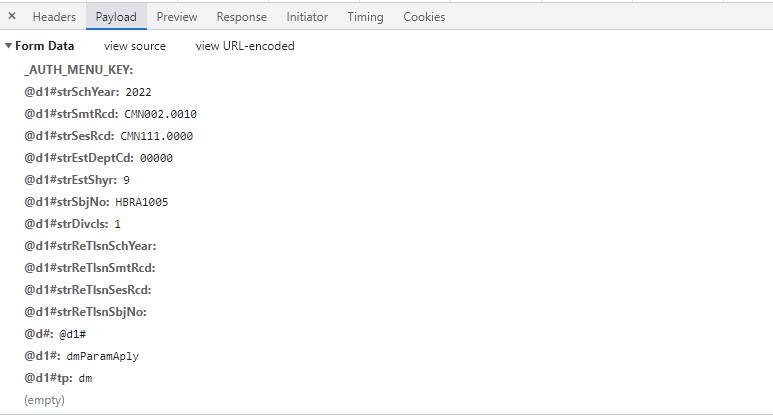Click the (empty) entry

pos(44,400)
